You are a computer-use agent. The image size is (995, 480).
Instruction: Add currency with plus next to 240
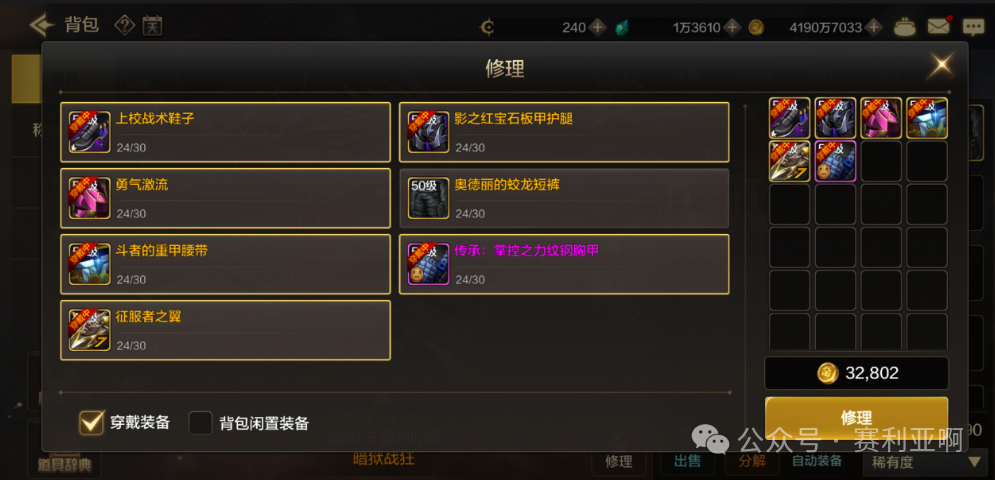pyautogui.click(x=597, y=27)
